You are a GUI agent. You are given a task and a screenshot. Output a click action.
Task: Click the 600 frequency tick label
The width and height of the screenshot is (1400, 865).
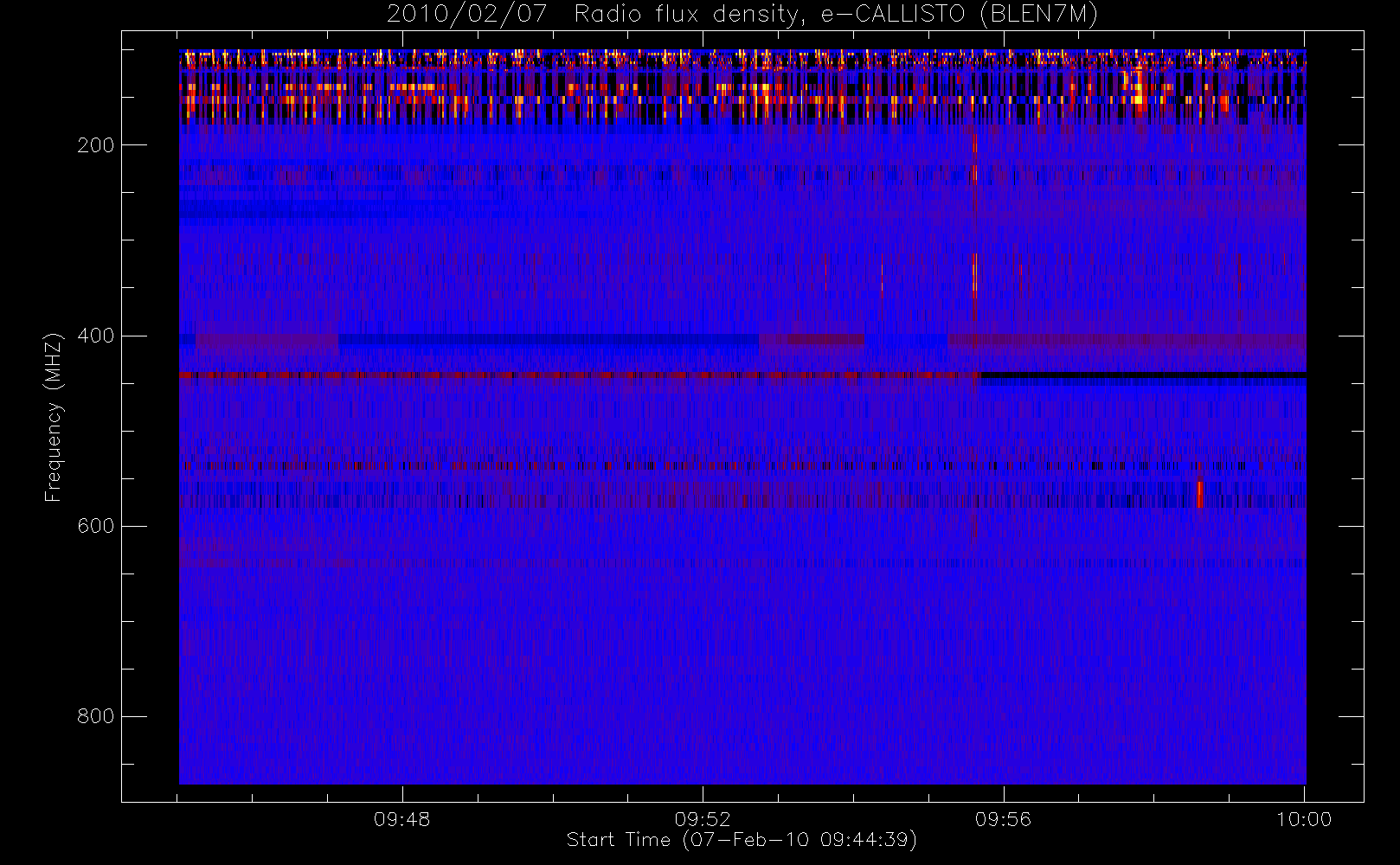coord(96,526)
